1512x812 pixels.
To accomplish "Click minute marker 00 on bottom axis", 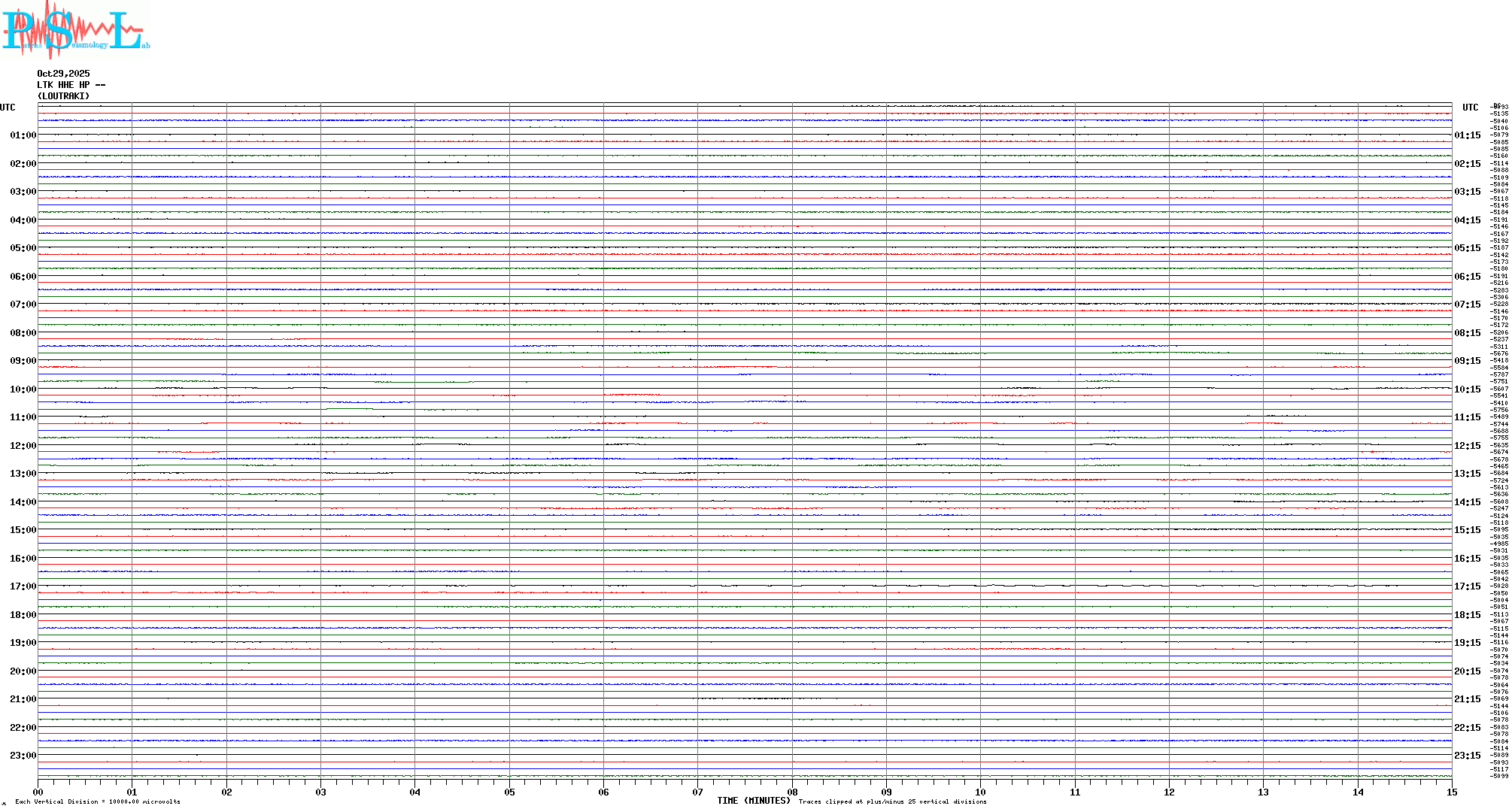I will [38, 792].
